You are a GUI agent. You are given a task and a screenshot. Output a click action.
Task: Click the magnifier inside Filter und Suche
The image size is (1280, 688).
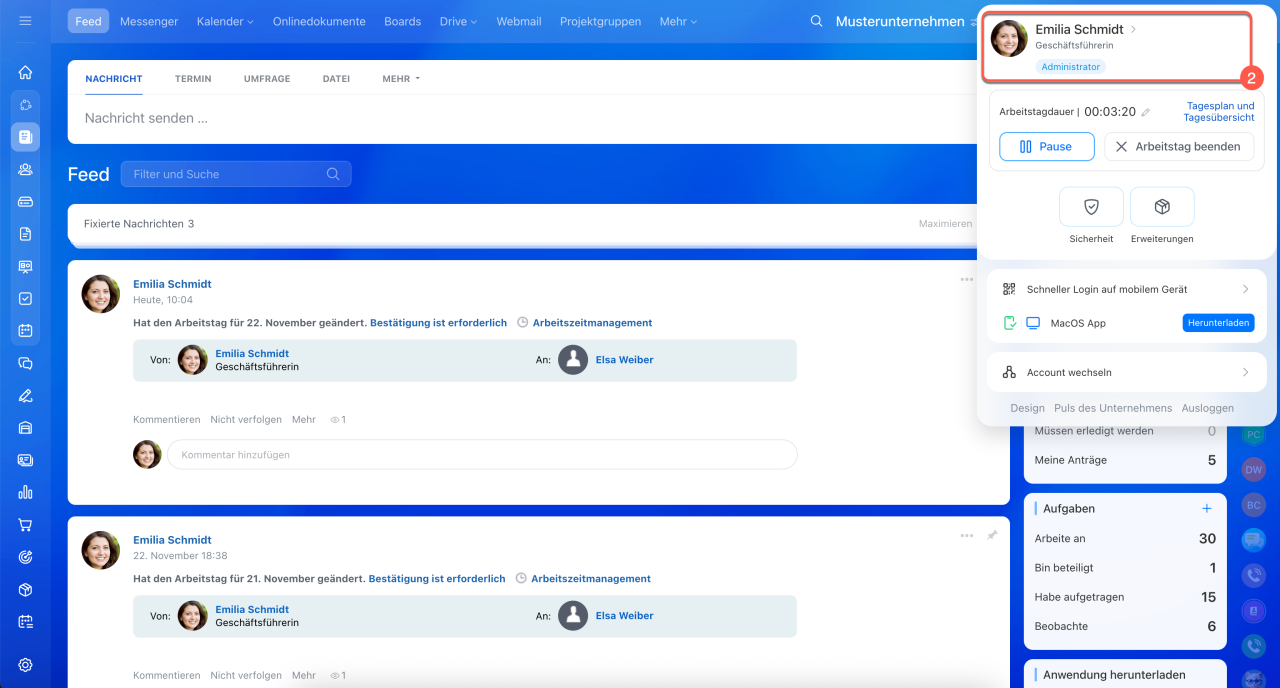click(333, 174)
